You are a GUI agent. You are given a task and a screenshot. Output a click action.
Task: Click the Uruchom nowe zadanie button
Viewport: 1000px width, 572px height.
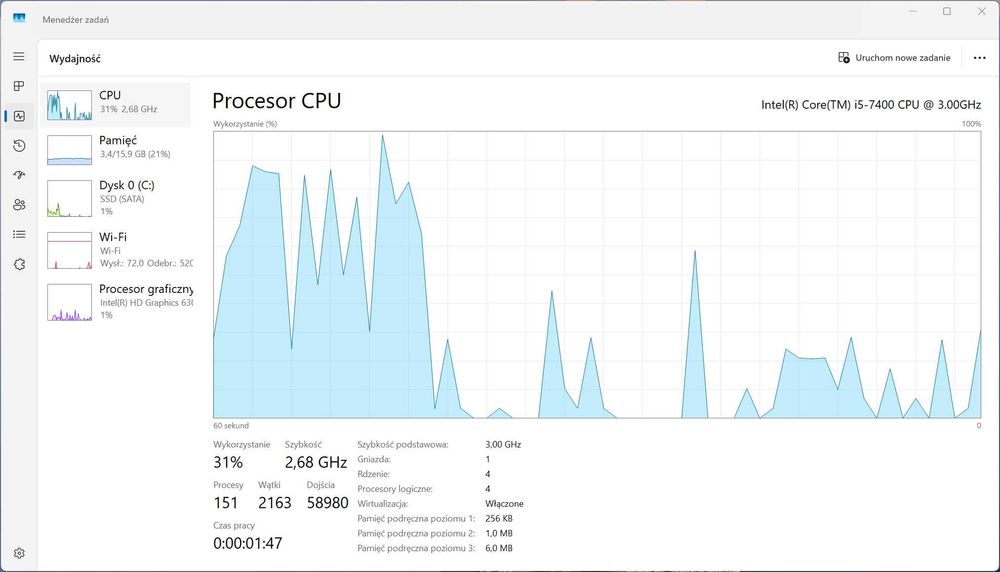(894, 58)
